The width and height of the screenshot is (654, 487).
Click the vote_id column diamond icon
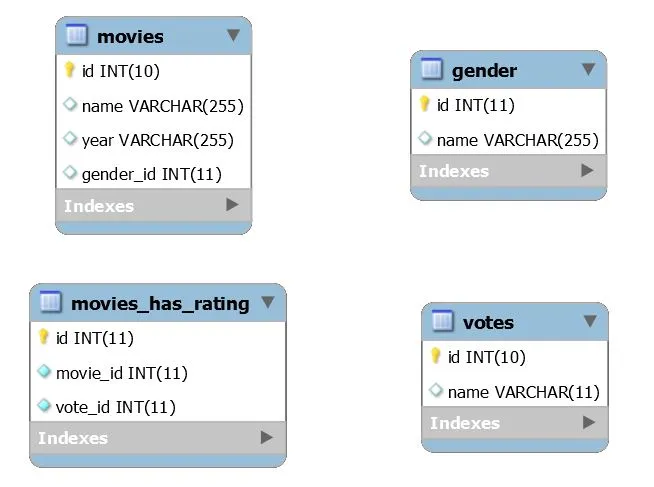pos(44,406)
